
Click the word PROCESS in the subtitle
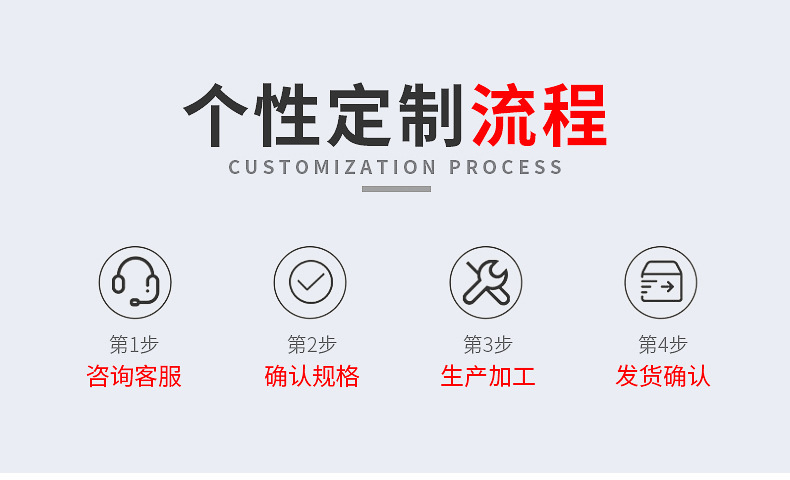[505, 167]
